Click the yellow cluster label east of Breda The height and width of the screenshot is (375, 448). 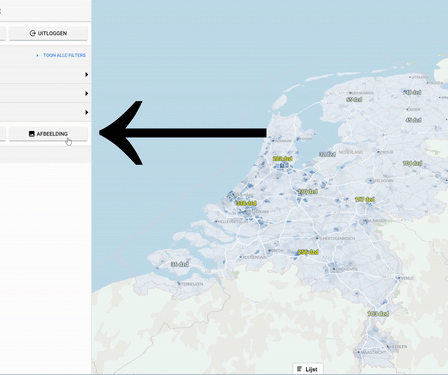[308, 252]
